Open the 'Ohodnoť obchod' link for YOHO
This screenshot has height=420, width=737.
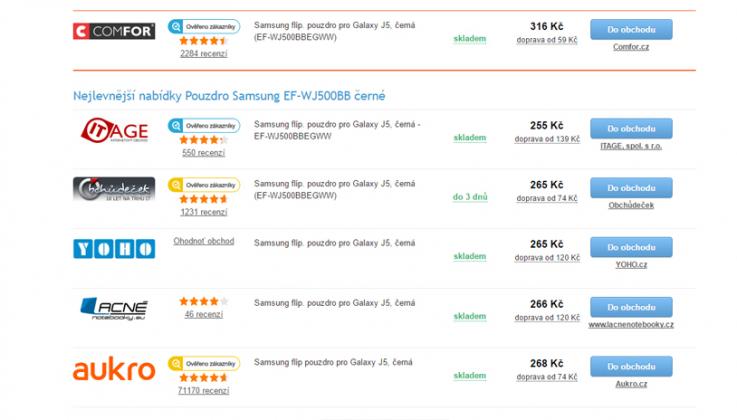tap(204, 241)
